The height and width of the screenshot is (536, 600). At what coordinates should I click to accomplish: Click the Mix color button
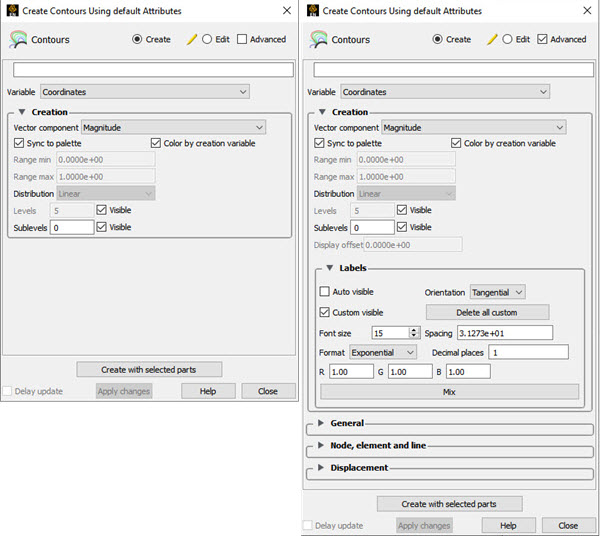450,392
